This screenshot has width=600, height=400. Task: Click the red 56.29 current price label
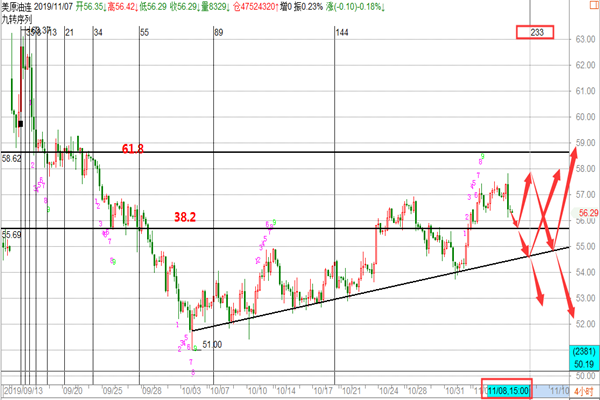[x=587, y=213]
